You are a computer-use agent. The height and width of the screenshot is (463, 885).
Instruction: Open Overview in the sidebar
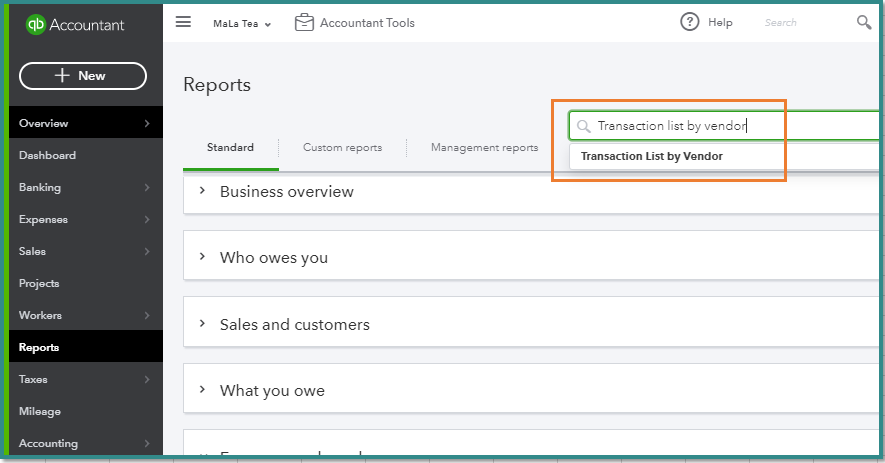click(86, 123)
